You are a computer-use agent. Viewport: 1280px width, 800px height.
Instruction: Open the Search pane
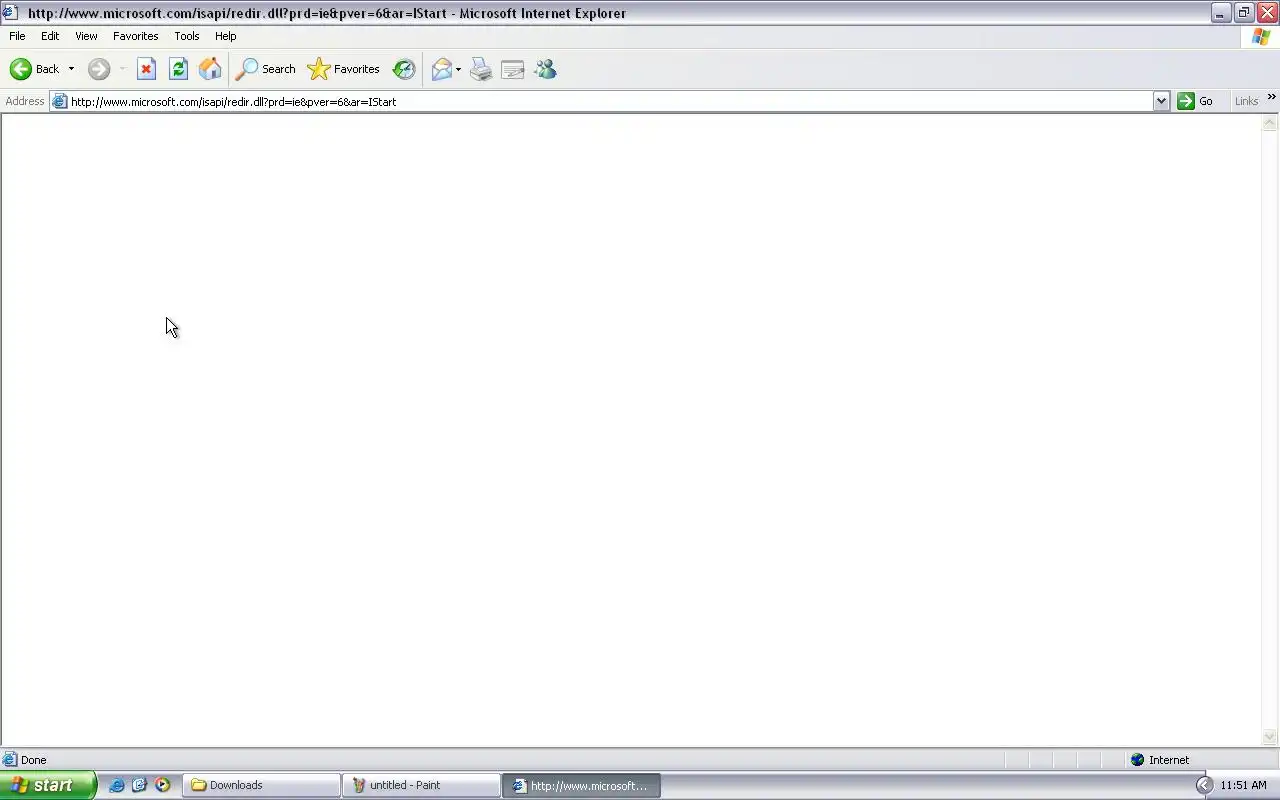point(265,69)
